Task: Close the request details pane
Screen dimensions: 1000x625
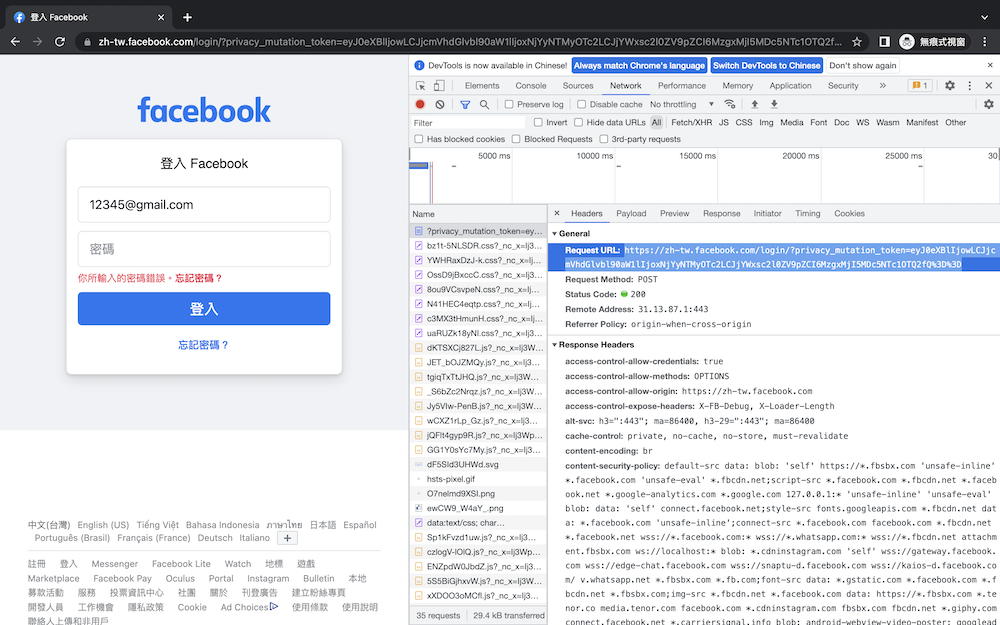Action: tap(557, 214)
